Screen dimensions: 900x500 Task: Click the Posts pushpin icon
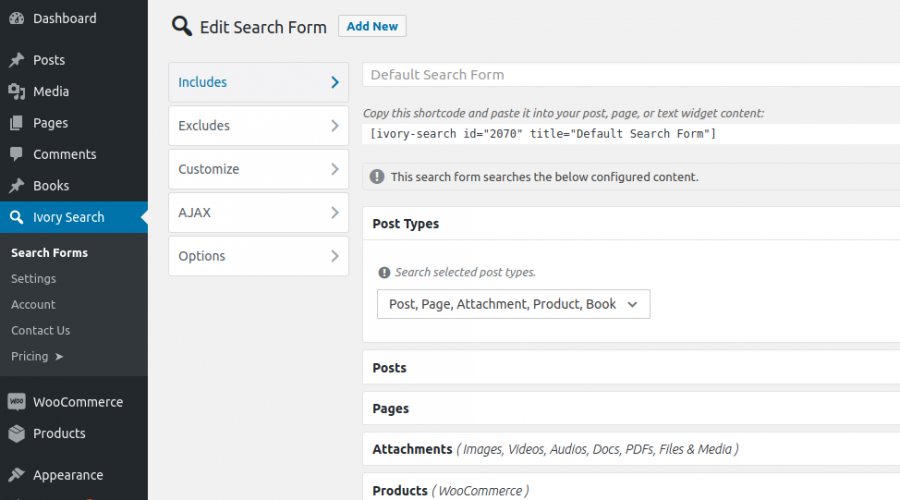coord(17,60)
